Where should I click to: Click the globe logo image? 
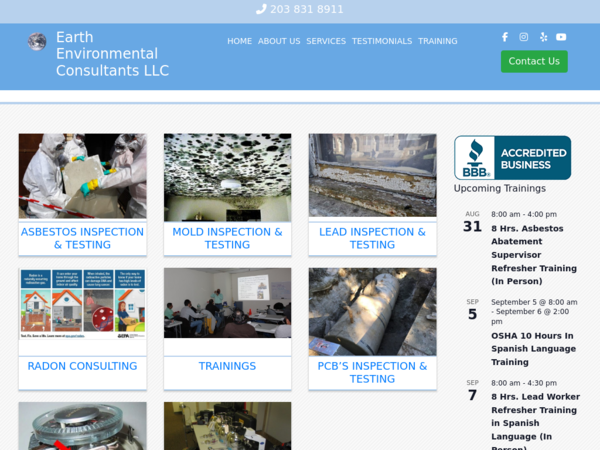(x=37, y=41)
